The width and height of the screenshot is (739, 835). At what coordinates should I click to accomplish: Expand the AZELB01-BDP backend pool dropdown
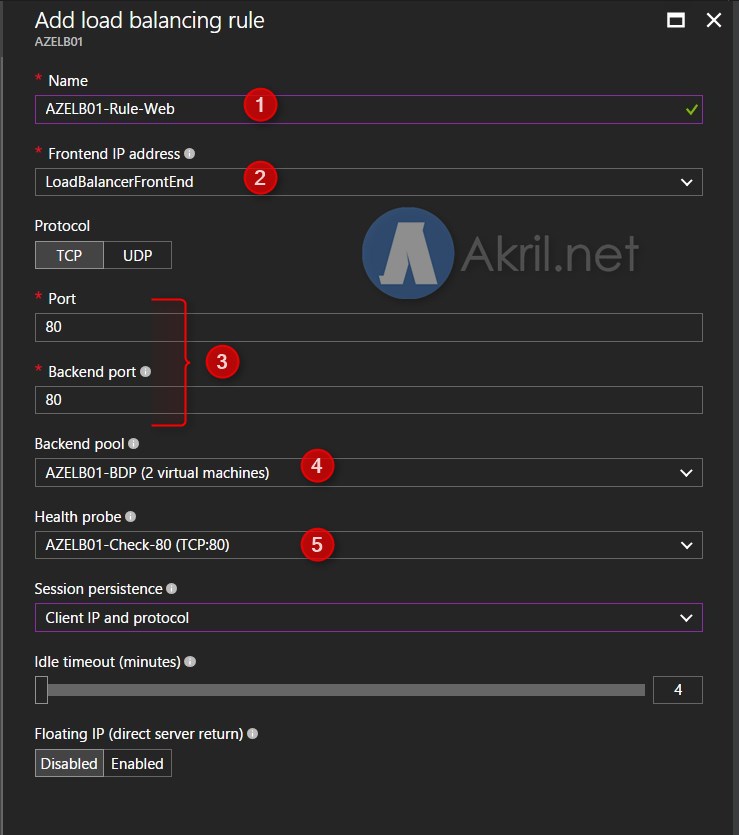tap(368, 472)
